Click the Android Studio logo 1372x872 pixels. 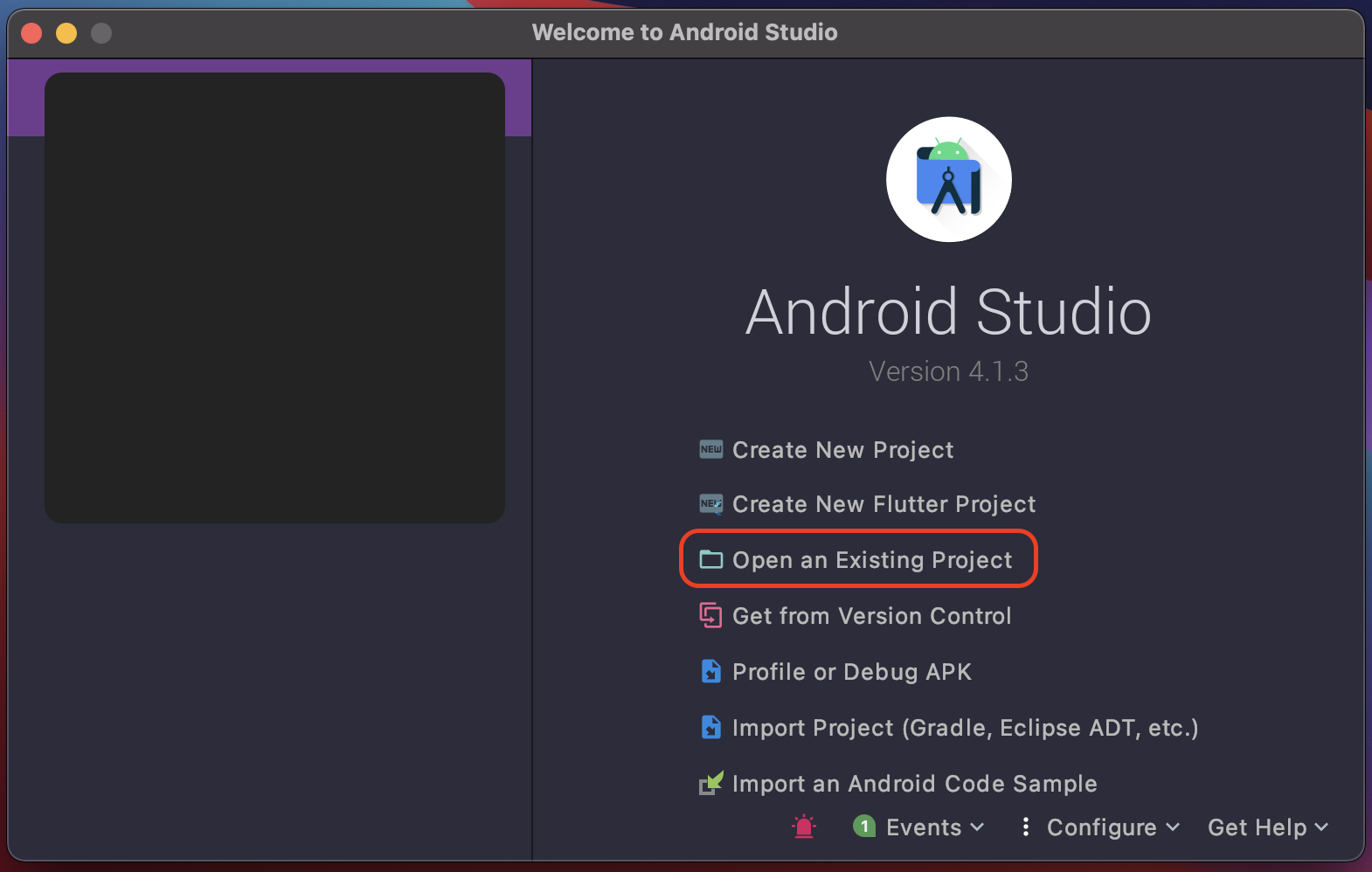coord(949,179)
